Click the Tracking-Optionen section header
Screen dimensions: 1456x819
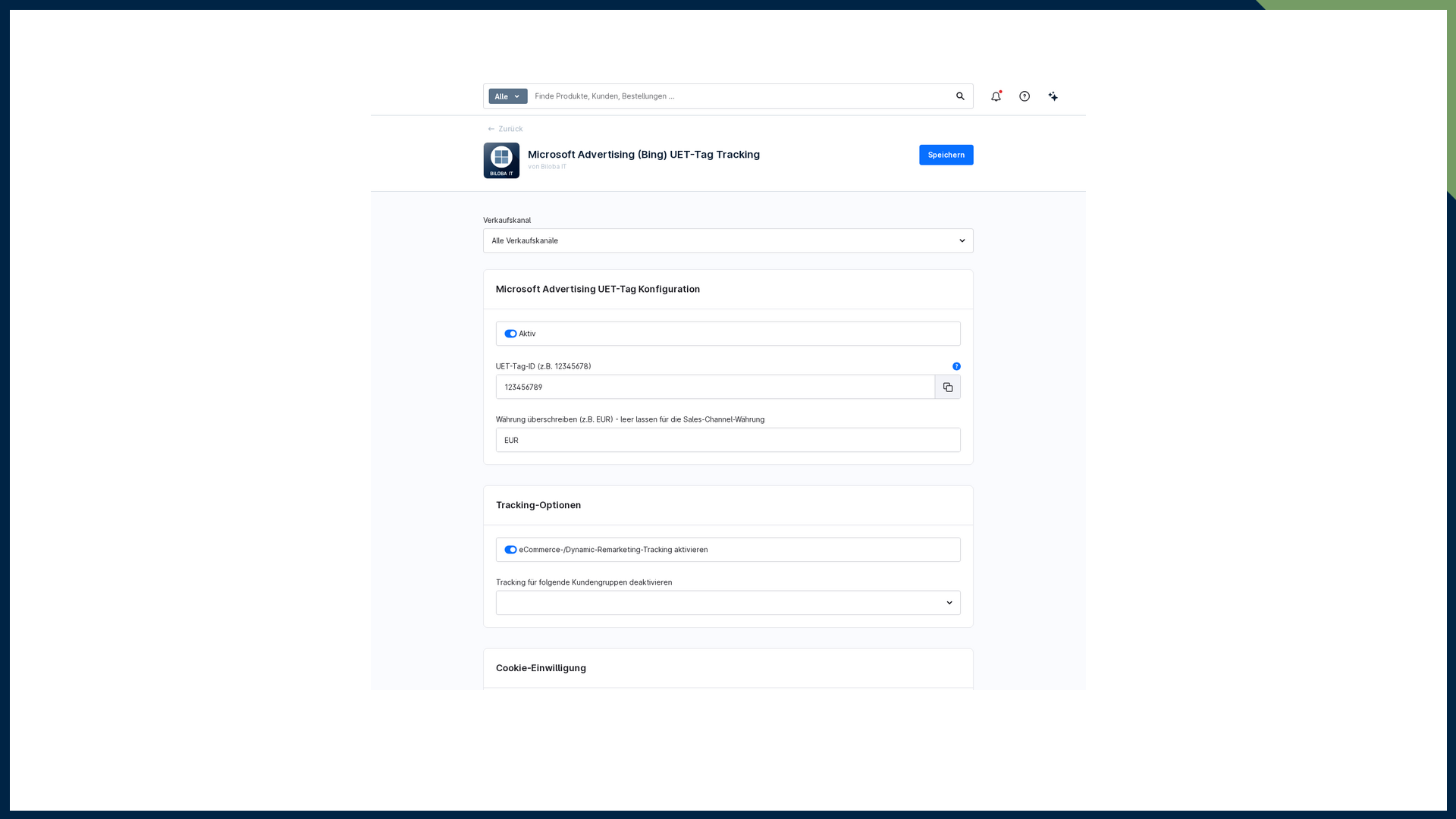(x=538, y=505)
